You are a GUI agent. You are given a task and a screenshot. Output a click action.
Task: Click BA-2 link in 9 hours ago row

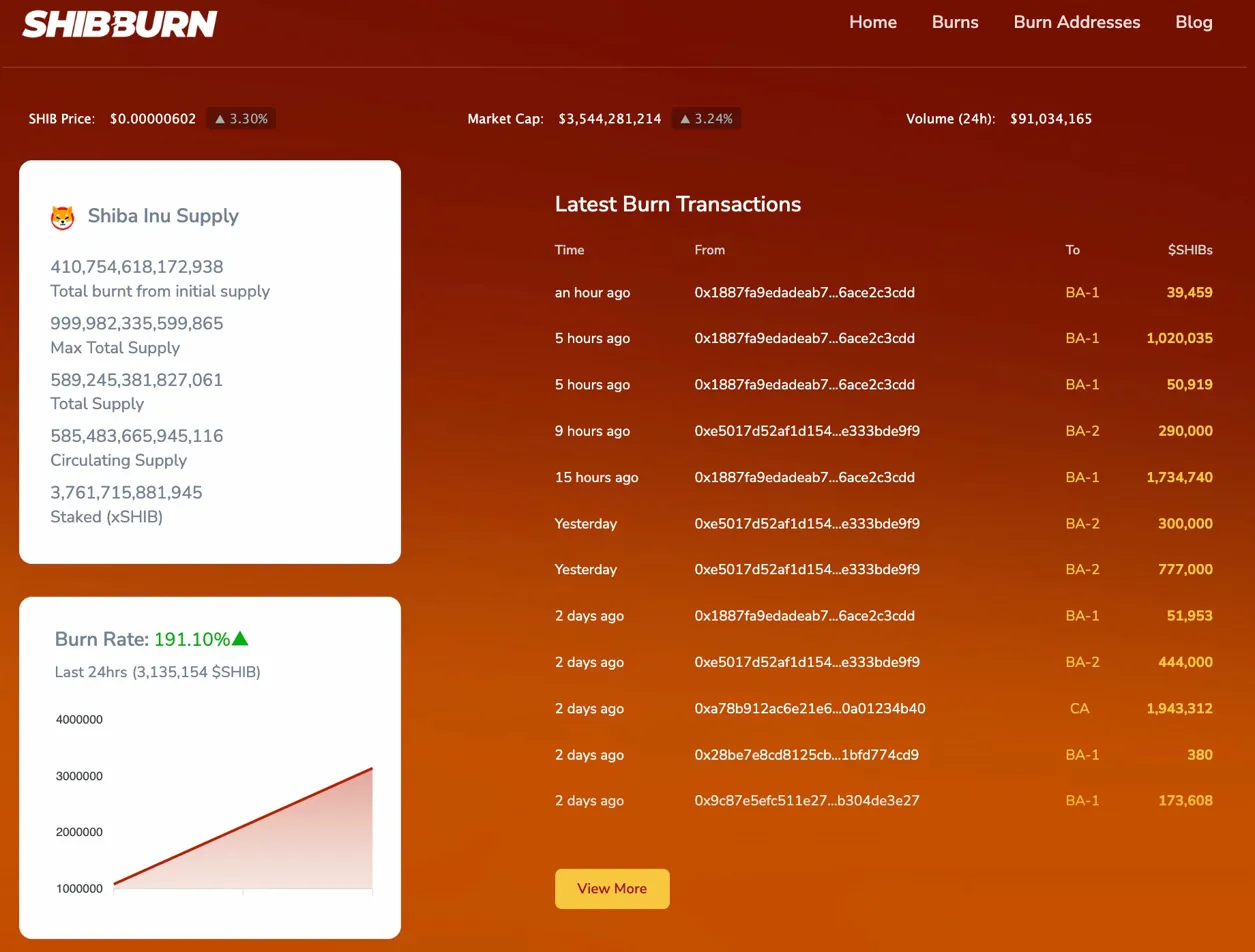(1082, 431)
